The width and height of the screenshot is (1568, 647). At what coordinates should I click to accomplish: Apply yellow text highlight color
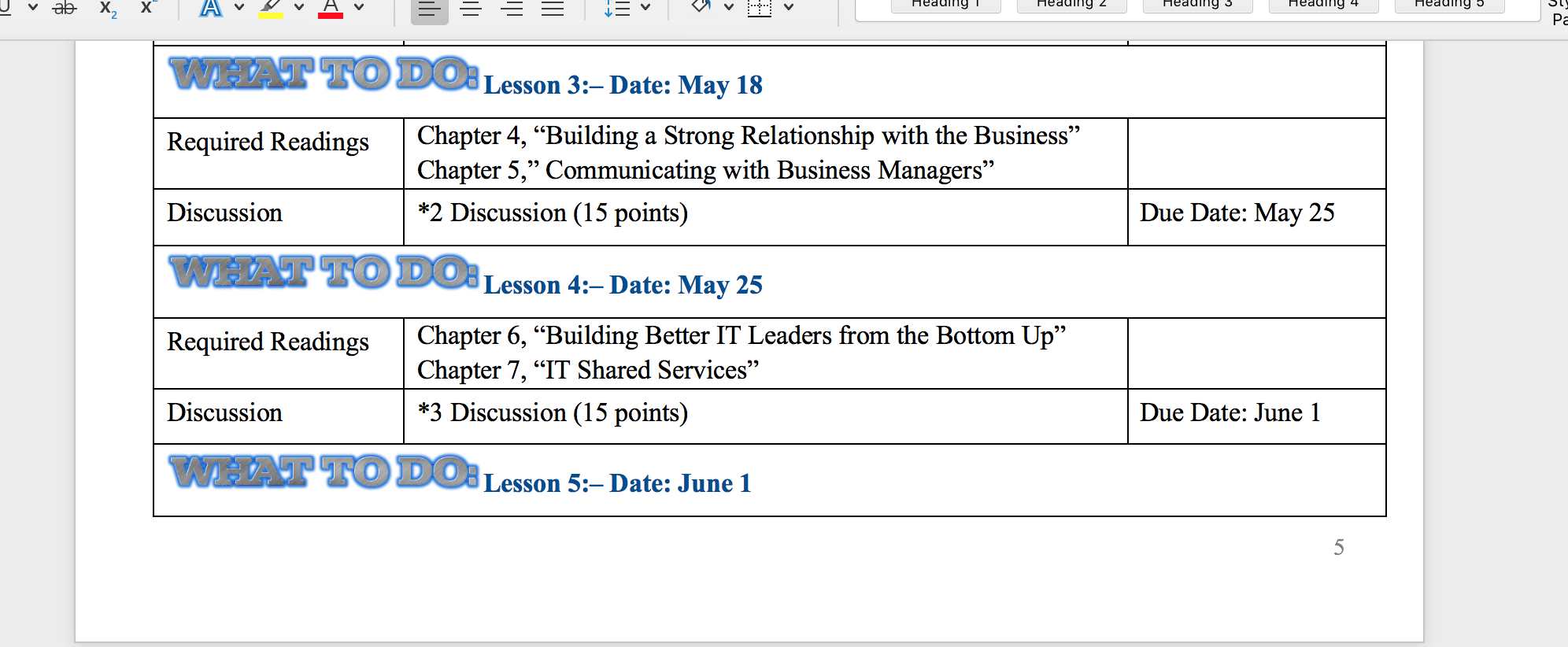(270, 8)
